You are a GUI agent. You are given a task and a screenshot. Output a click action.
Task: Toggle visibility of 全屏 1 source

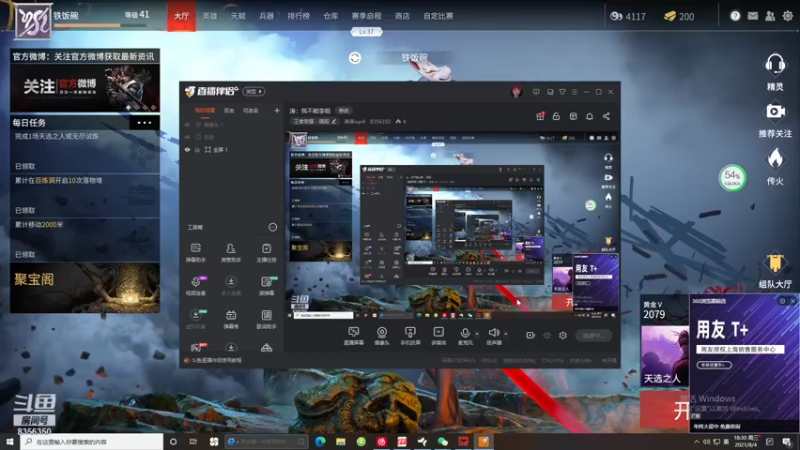tap(187, 149)
